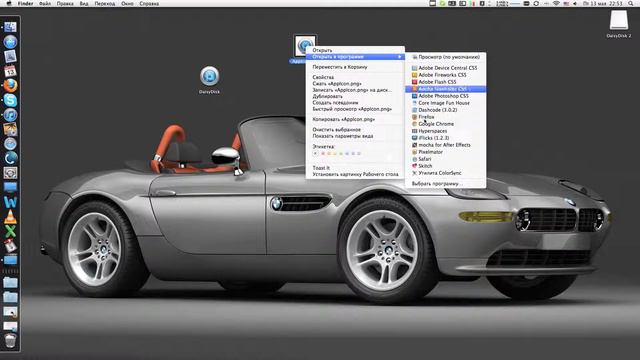Open iPhoto in the dock
This screenshot has width=640, height=360.
point(10,129)
